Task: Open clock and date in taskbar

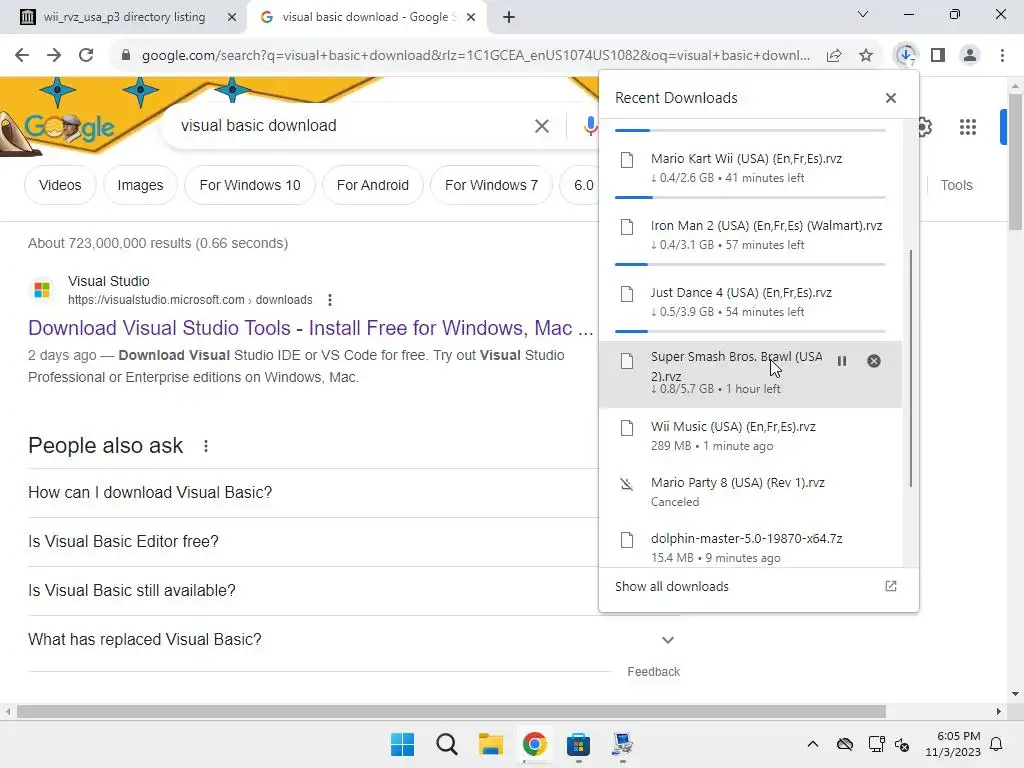Action: pos(953,744)
